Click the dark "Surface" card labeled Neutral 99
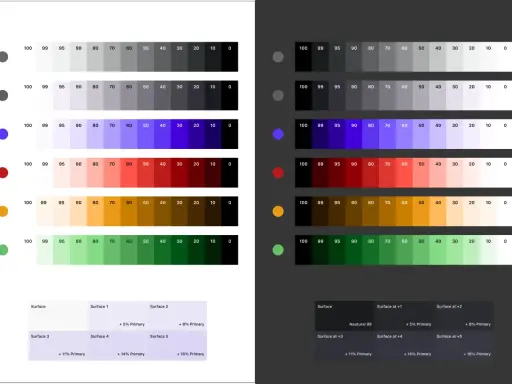 pyautogui.click(x=345, y=316)
